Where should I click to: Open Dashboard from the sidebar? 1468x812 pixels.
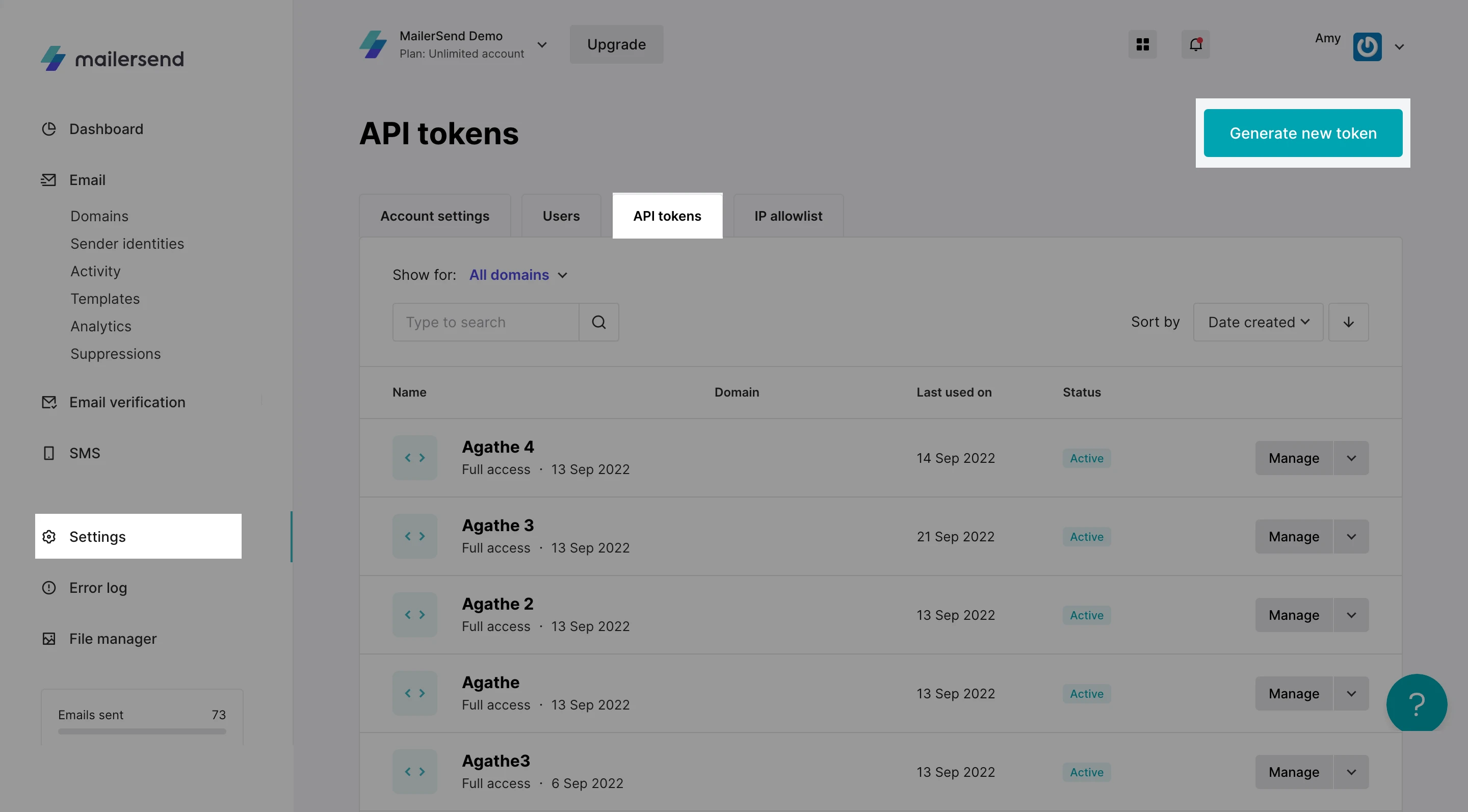pos(106,129)
